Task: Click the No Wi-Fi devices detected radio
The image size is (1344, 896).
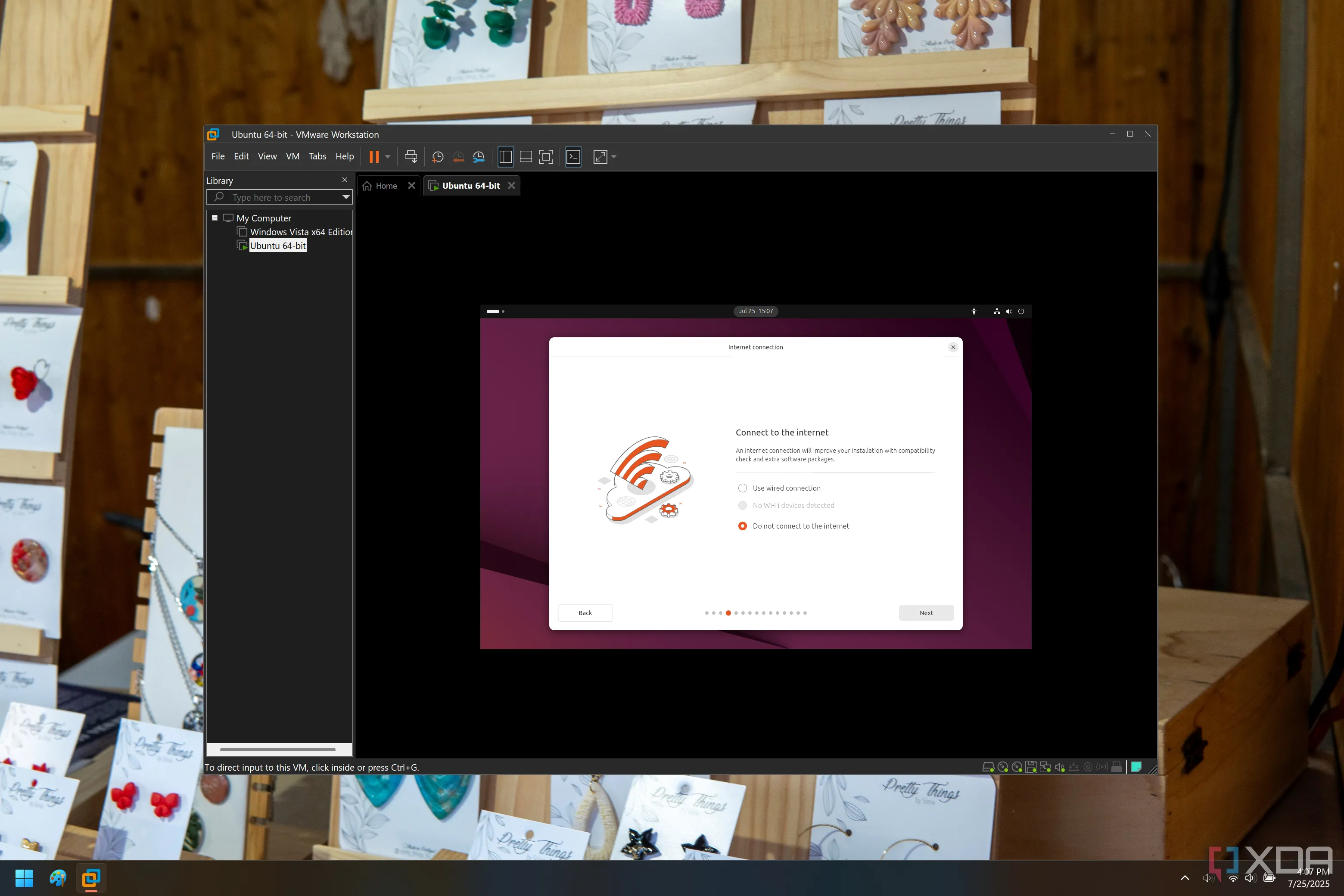Action: tap(742, 505)
